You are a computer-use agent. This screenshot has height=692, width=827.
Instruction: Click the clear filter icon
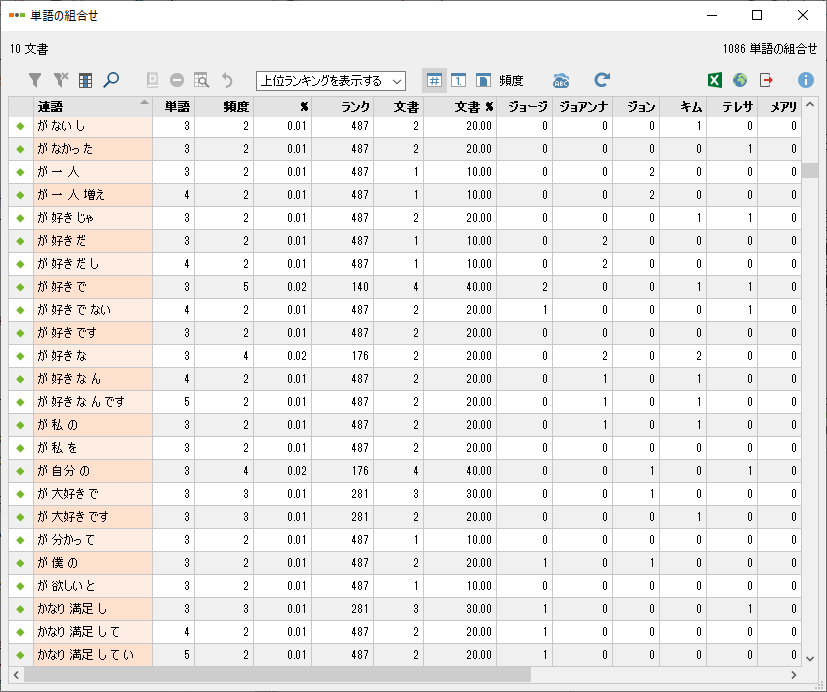60,80
